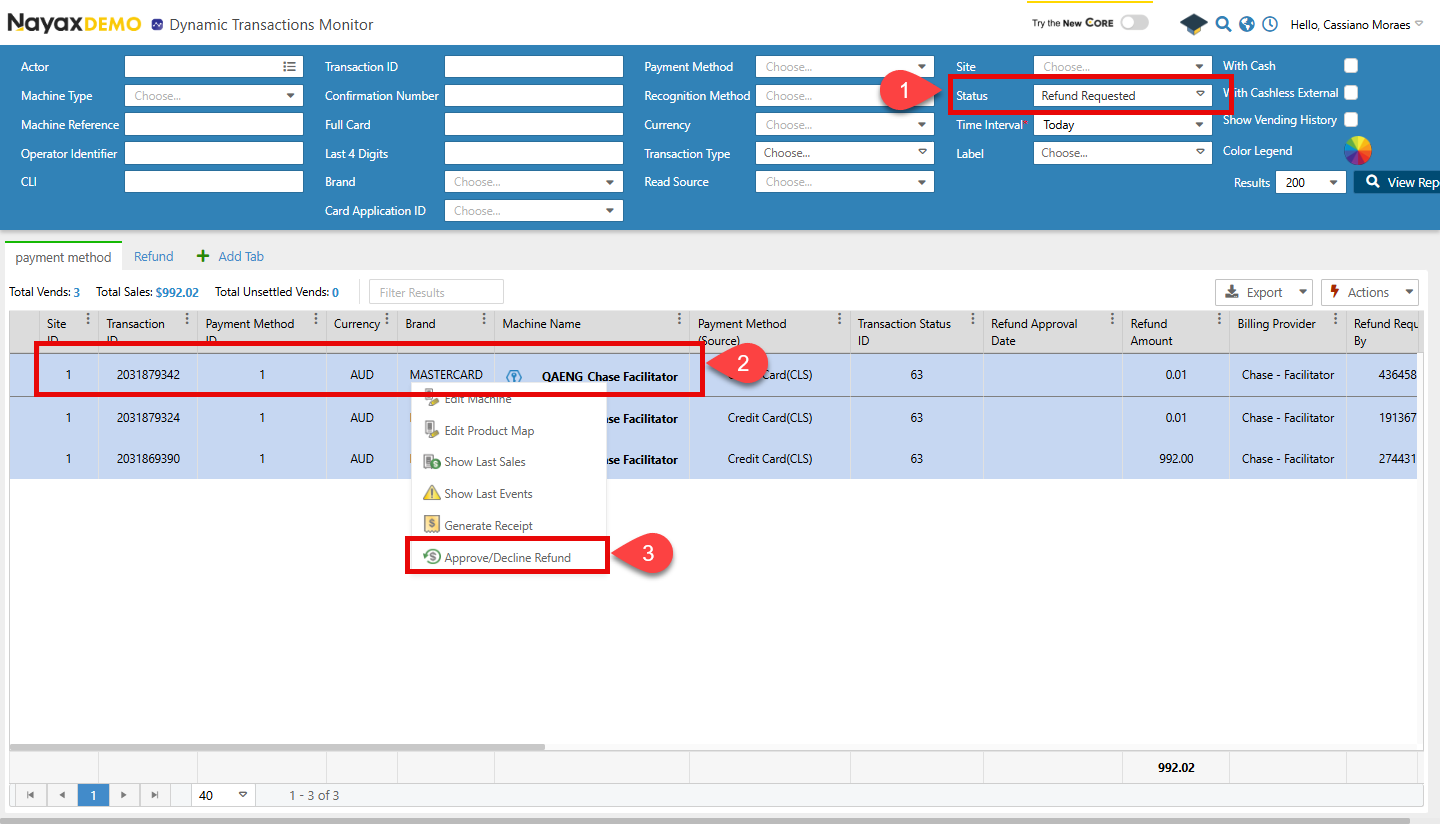Select the row with transaction 2031869390
This screenshot has width=1440, height=824.
713,459
